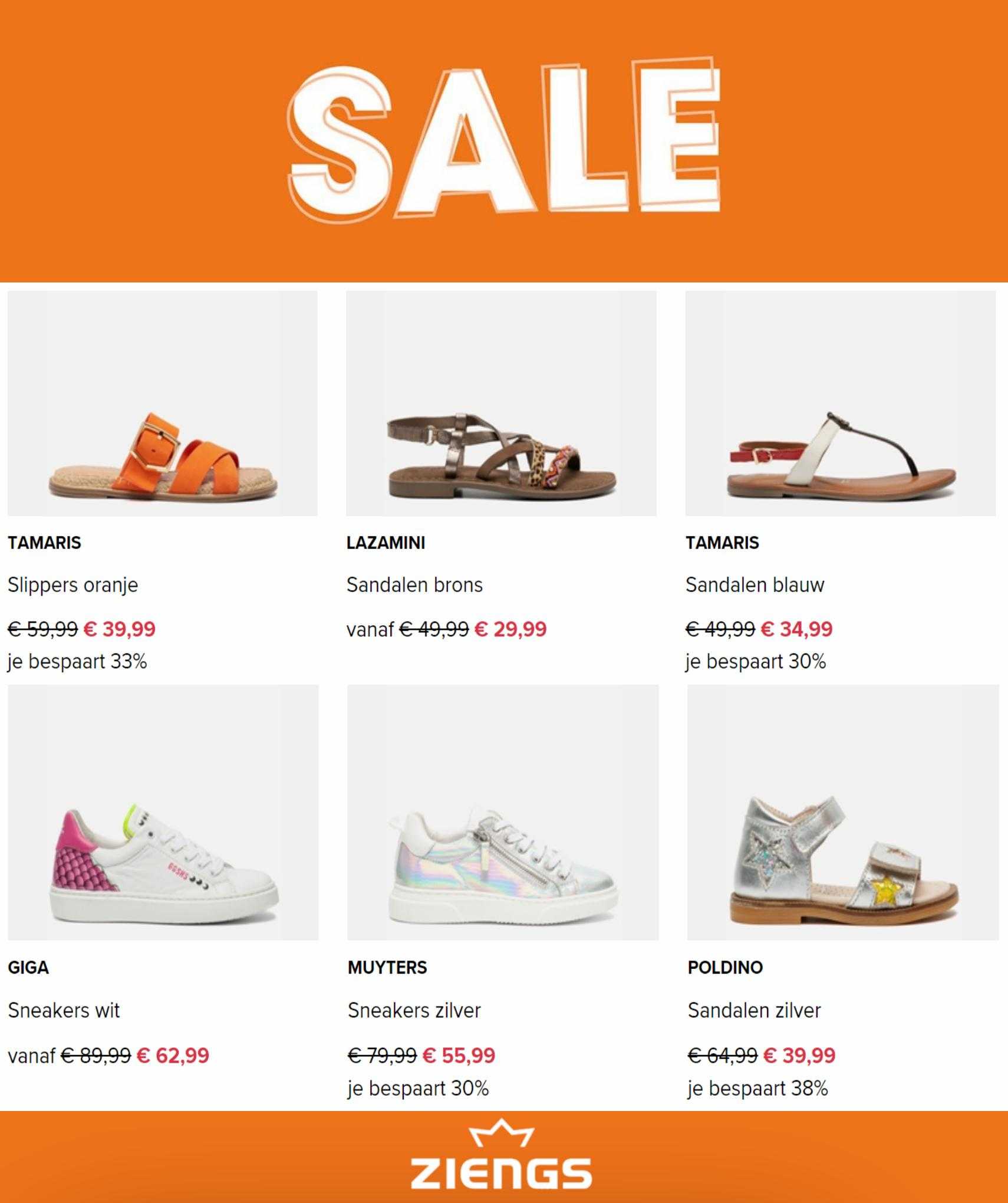This screenshot has height=1203, width=1008.
Task: Open the Tamaris toe-post sandal image
Action: click(x=841, y=403)
